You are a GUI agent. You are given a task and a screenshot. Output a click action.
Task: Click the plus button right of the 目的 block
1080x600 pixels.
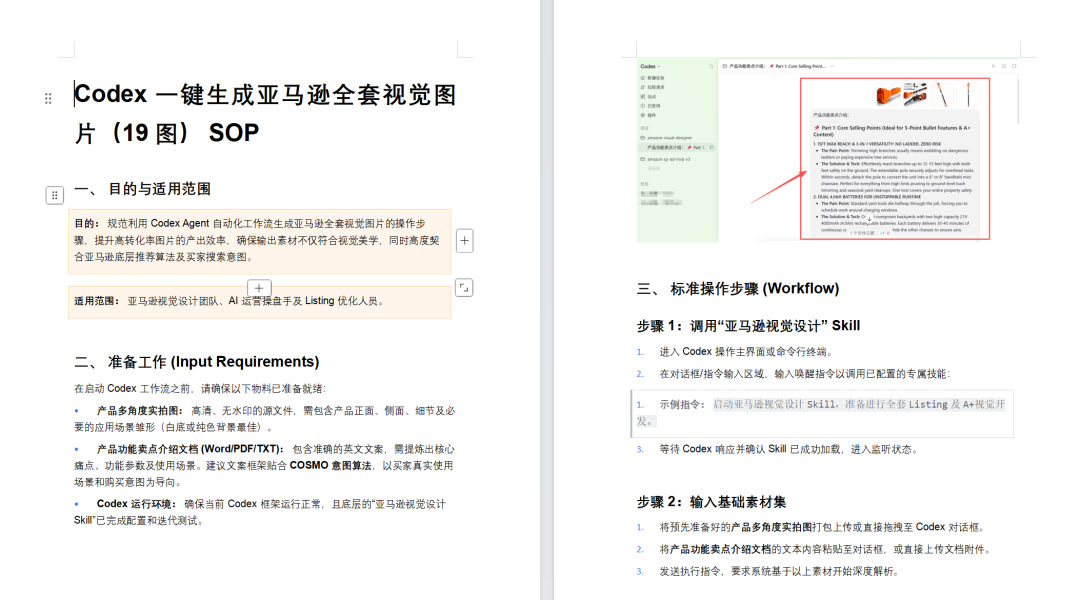tap(465, 241)
